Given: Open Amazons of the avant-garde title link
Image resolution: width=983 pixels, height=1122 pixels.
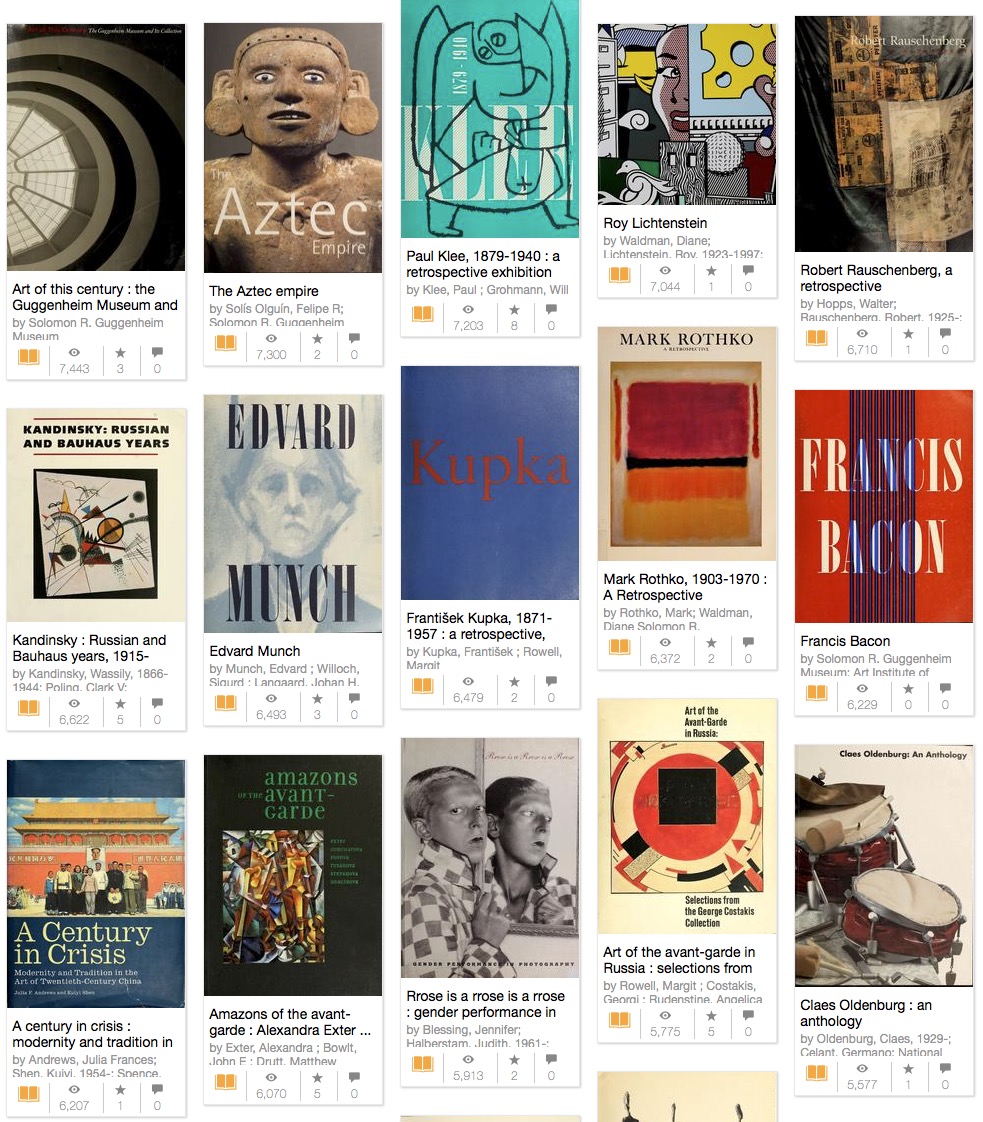Looking at the screenshot, I should (290, 1022).
